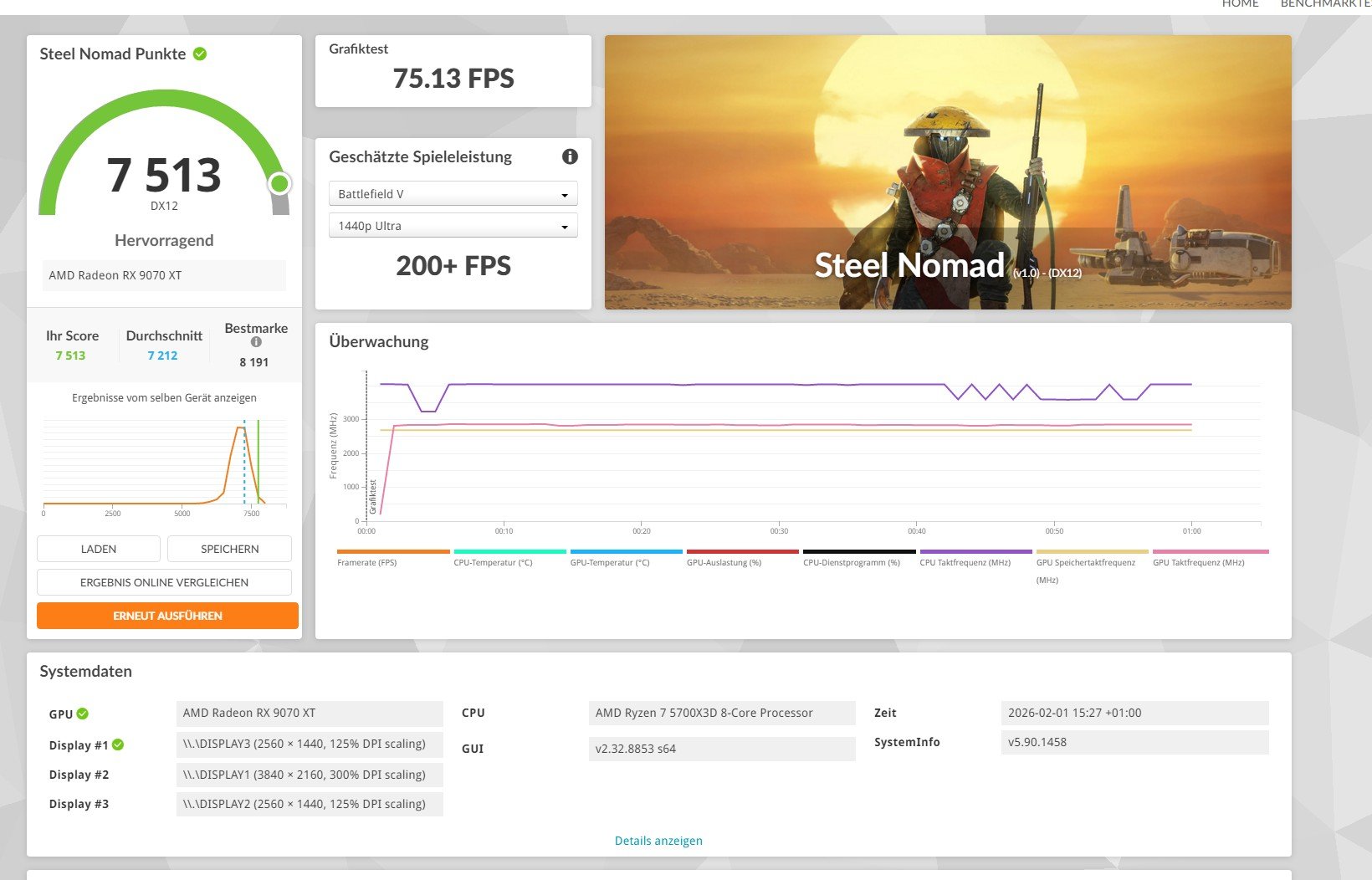This screenshot has width=1372, height=880.
Task: Click the LADEN button
Action: tap(99, 549)
